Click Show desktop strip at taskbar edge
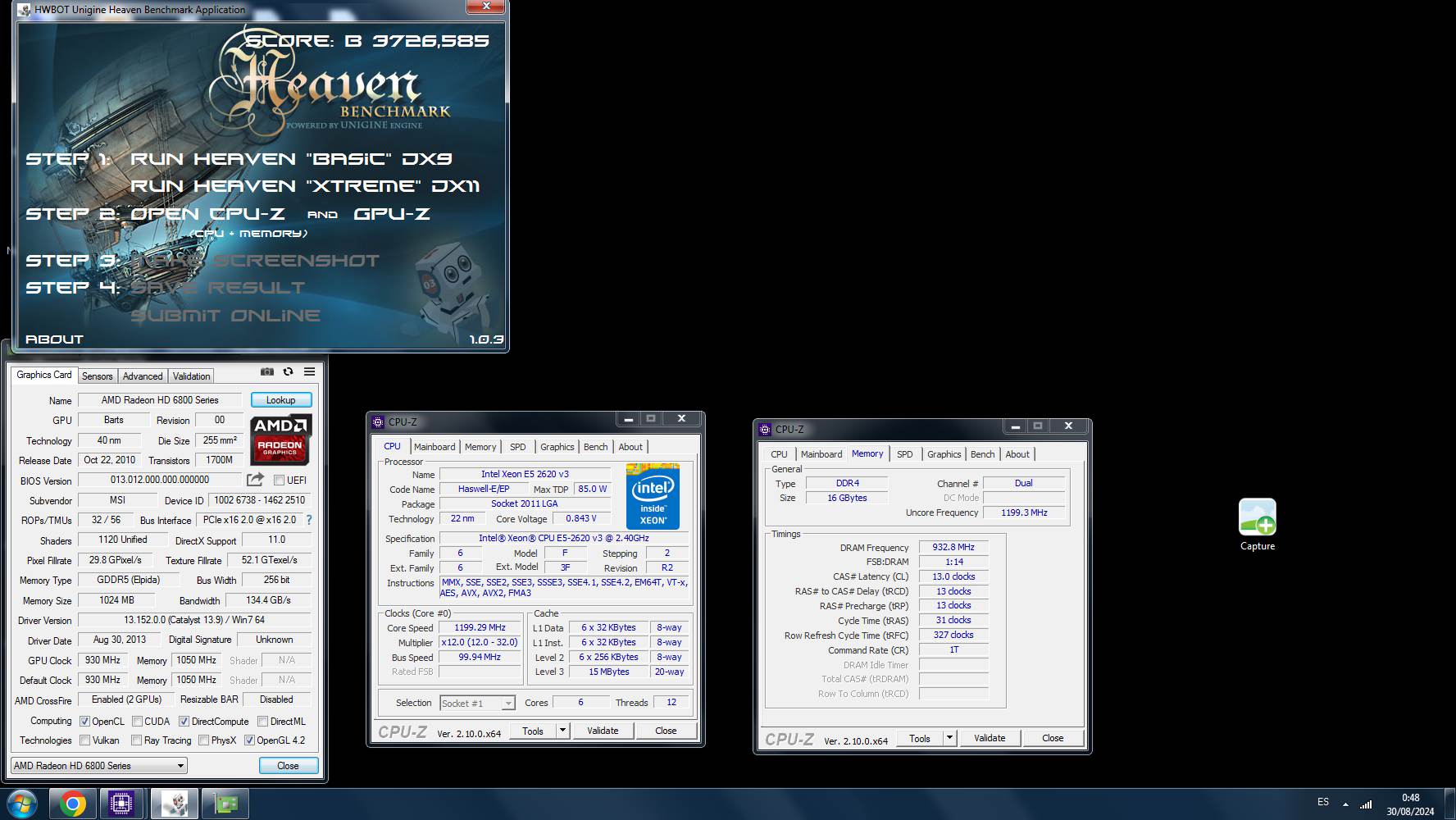 [1451, 804]
